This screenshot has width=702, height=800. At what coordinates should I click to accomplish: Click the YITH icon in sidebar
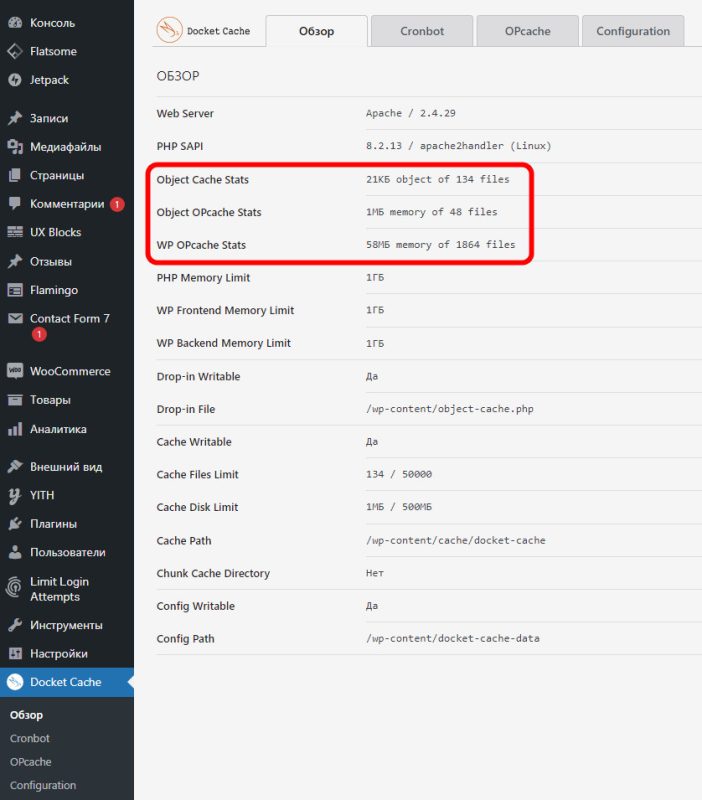[15, 495]
